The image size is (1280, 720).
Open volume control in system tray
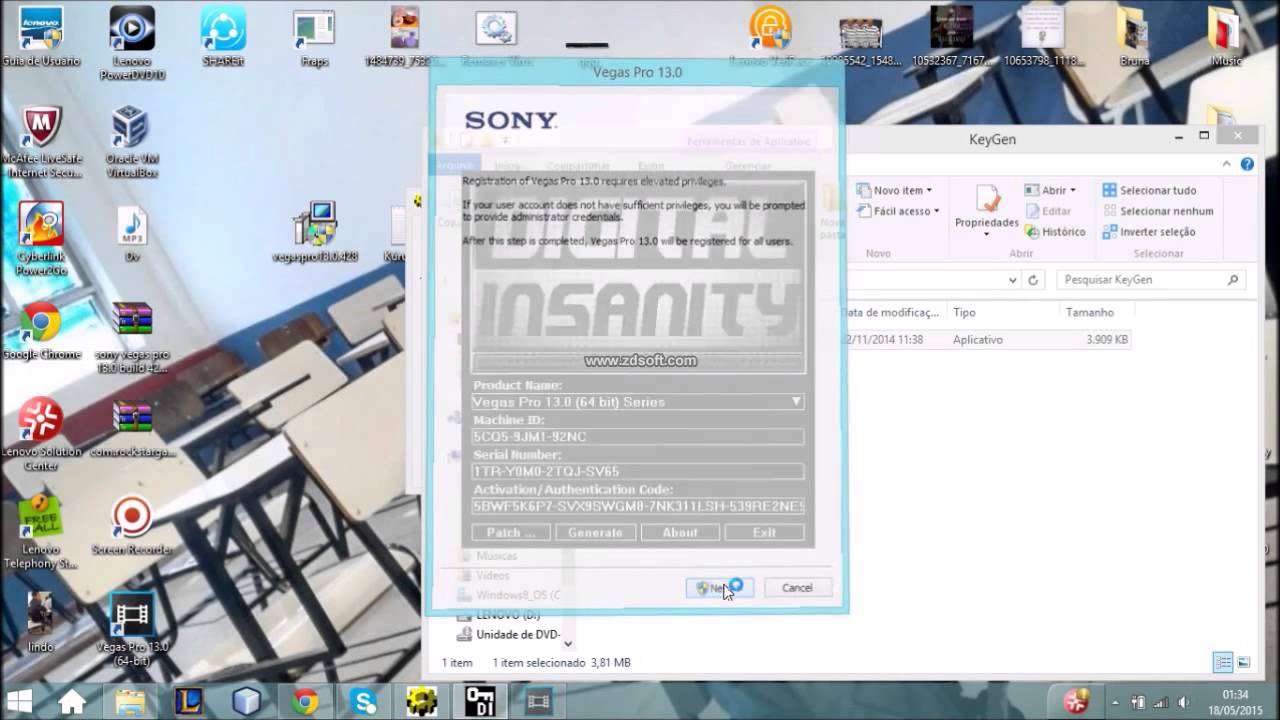1184,702
